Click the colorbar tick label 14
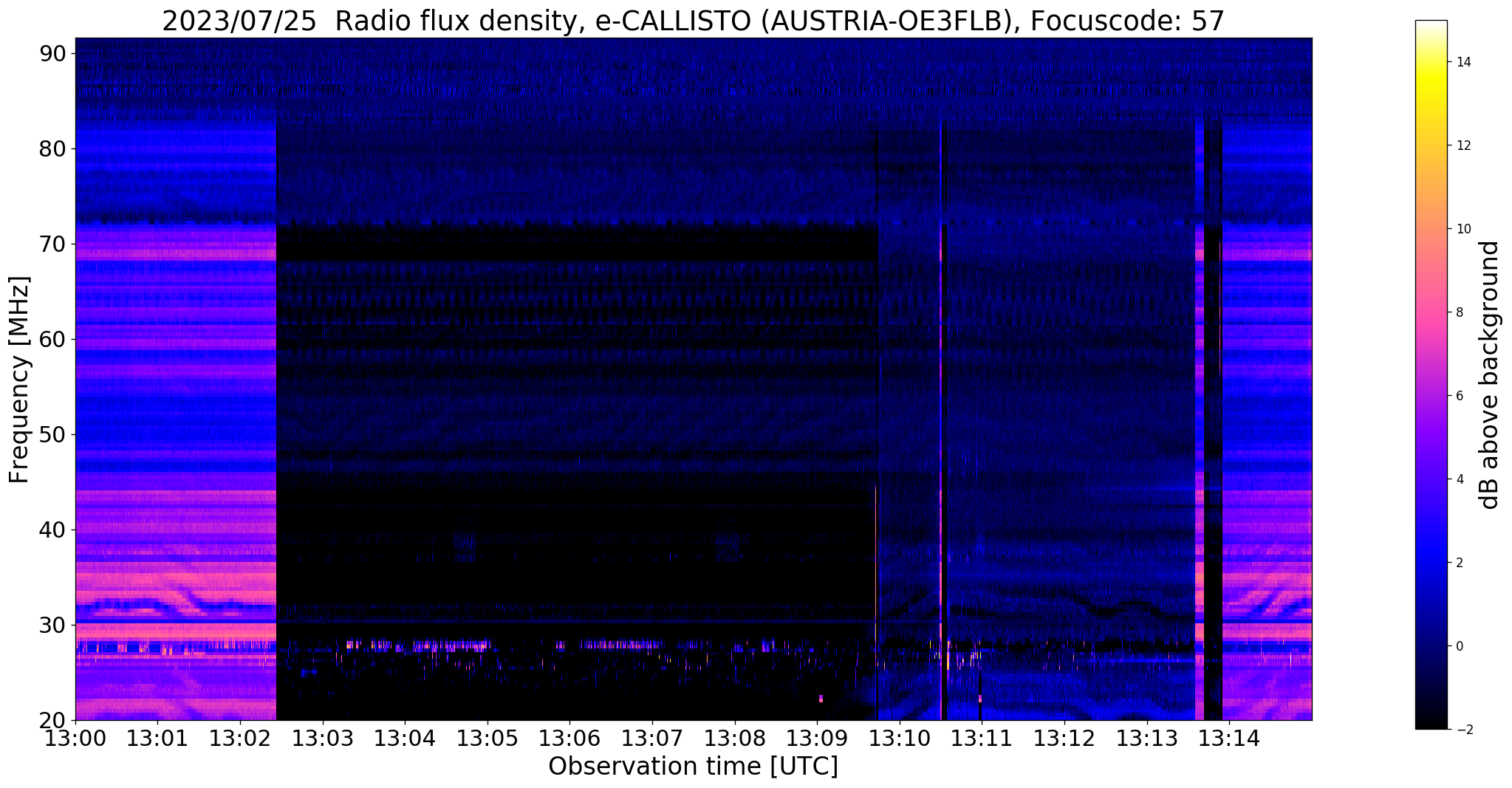The width and height of the screenshot is (1512, 788). 1463,62
